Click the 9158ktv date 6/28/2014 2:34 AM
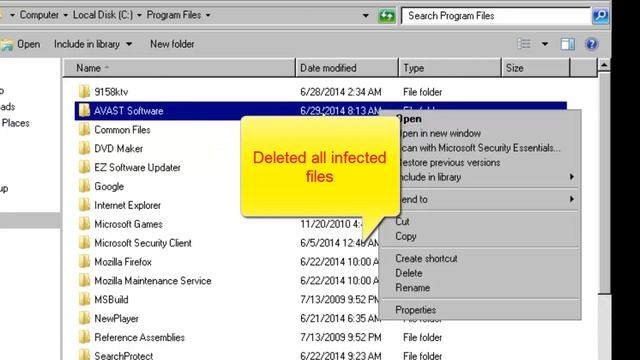640x360 pixels. (x=341, y=92)
